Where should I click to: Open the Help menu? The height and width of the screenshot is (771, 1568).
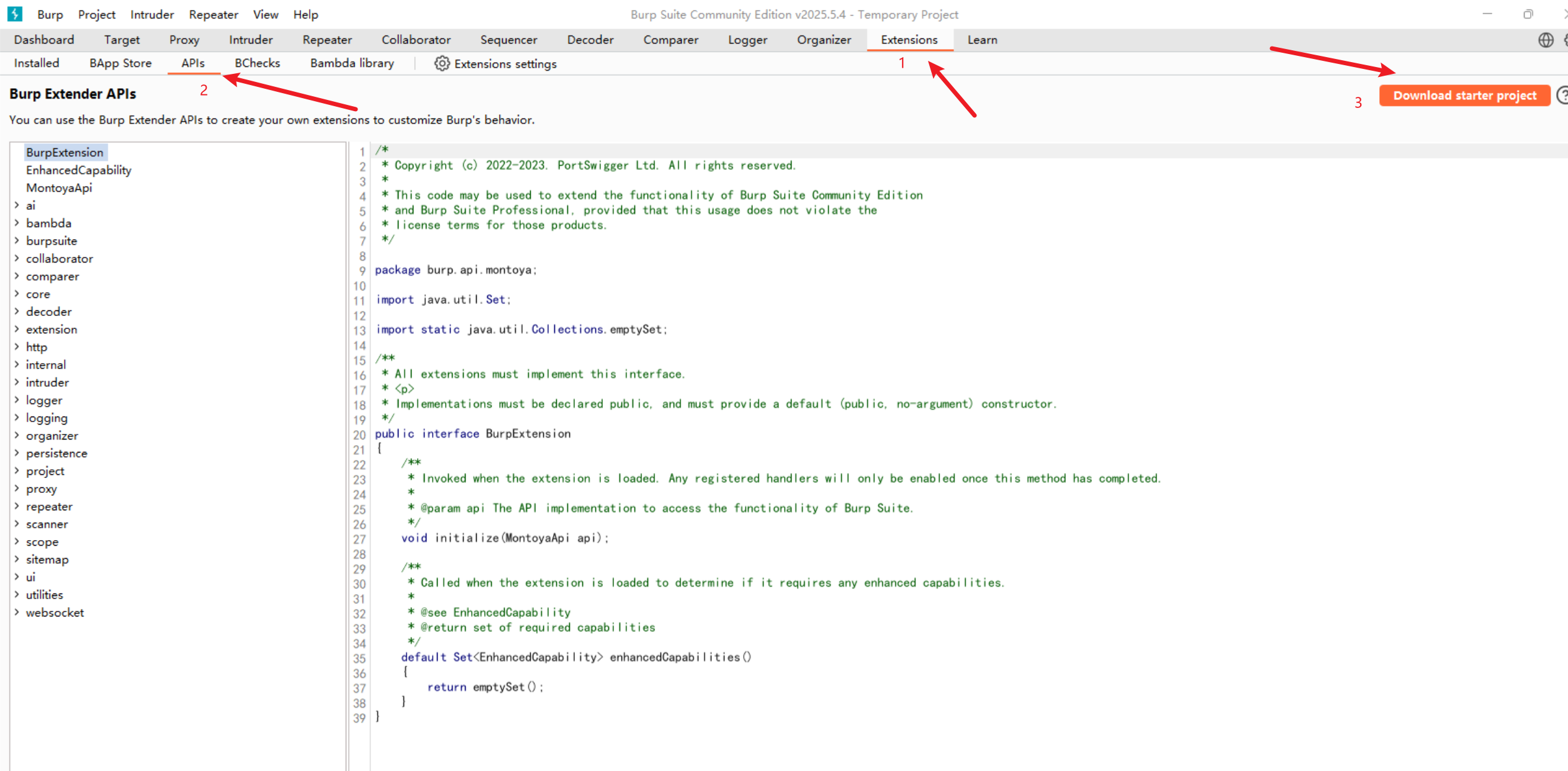tap(305, 14)
